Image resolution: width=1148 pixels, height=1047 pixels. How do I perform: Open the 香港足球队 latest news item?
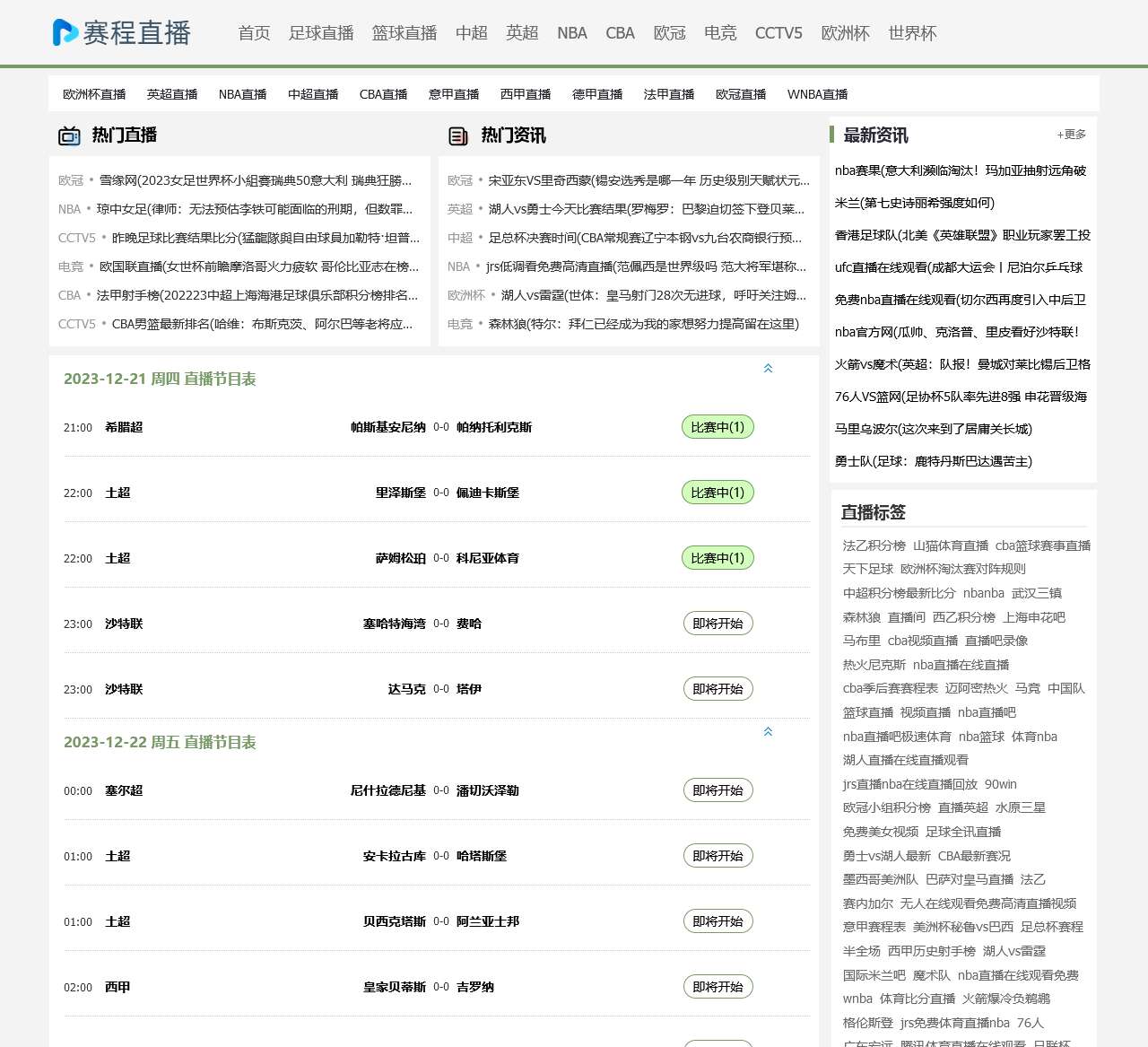coord(962,235)
